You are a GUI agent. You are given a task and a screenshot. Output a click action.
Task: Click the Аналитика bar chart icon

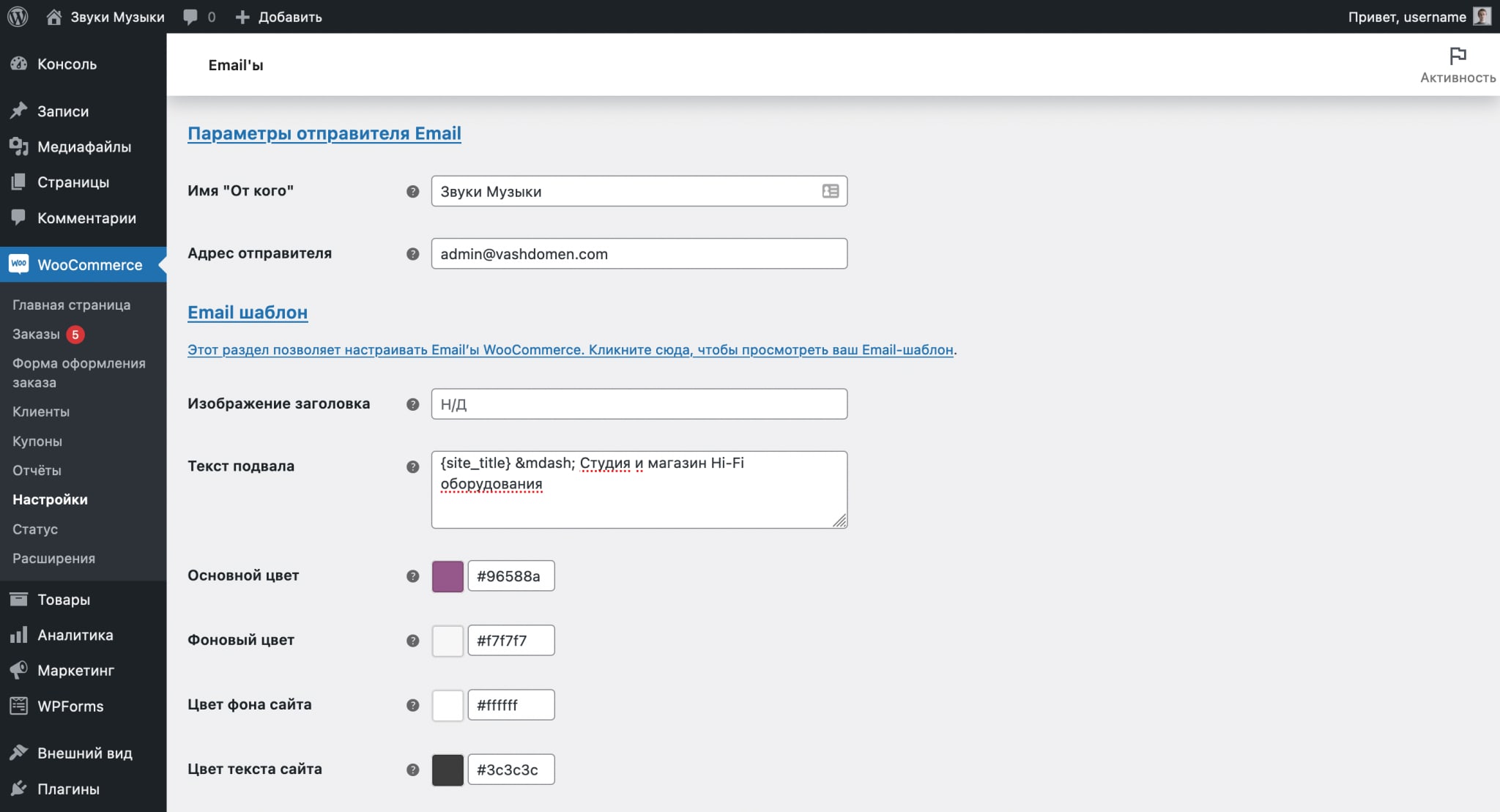[19, 634]
